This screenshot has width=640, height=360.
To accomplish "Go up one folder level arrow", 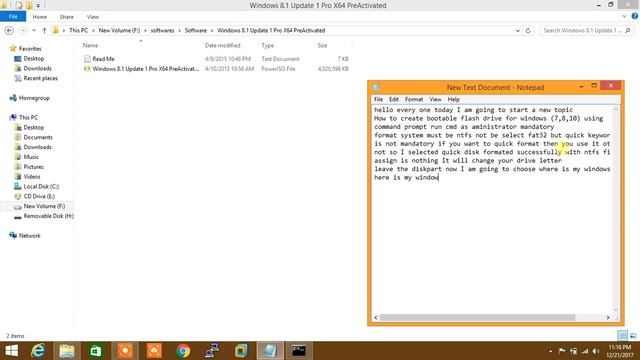I will (x=44, y=31).
